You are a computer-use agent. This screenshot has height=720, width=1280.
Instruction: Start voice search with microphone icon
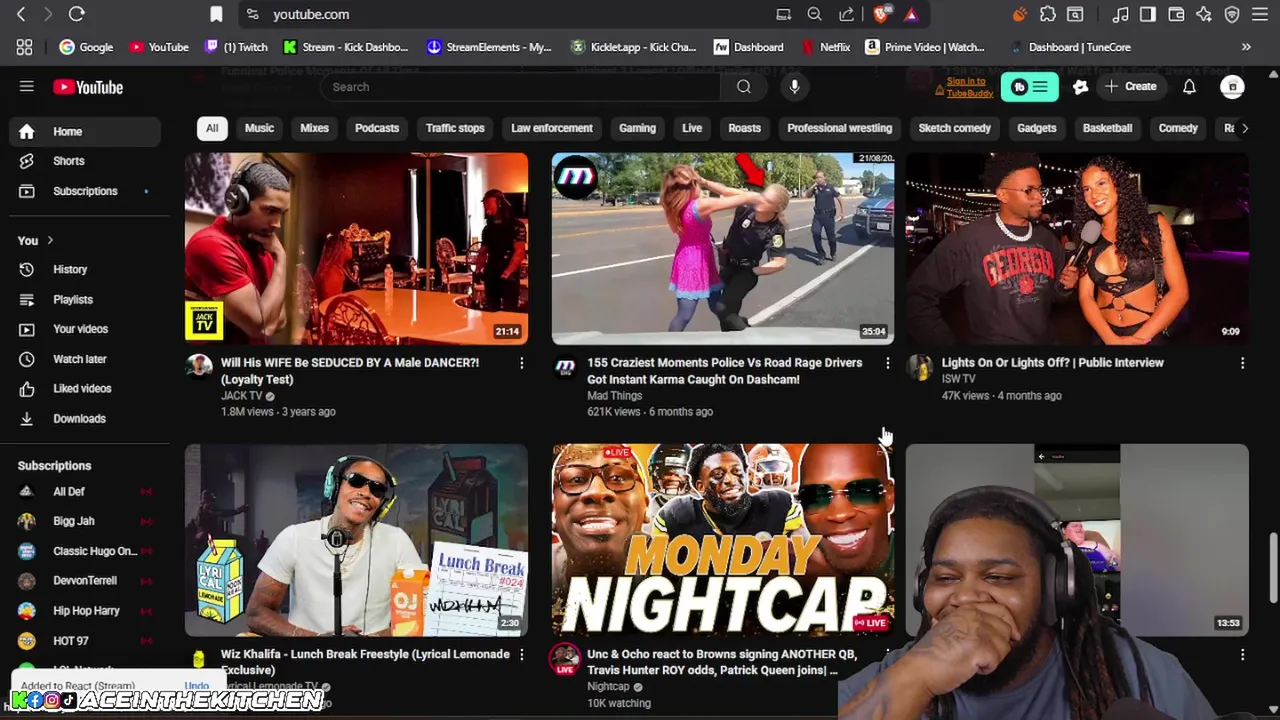[794, 87]
